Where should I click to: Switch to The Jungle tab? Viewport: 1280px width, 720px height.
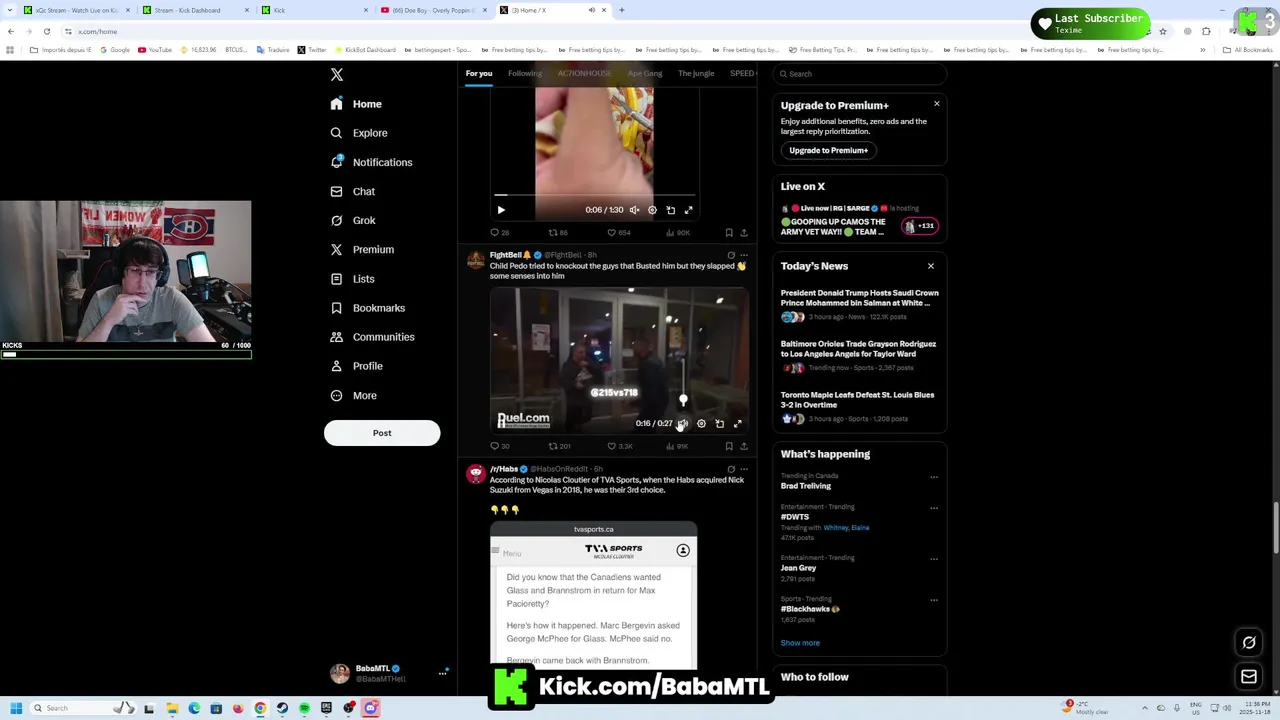coord(696,73)
